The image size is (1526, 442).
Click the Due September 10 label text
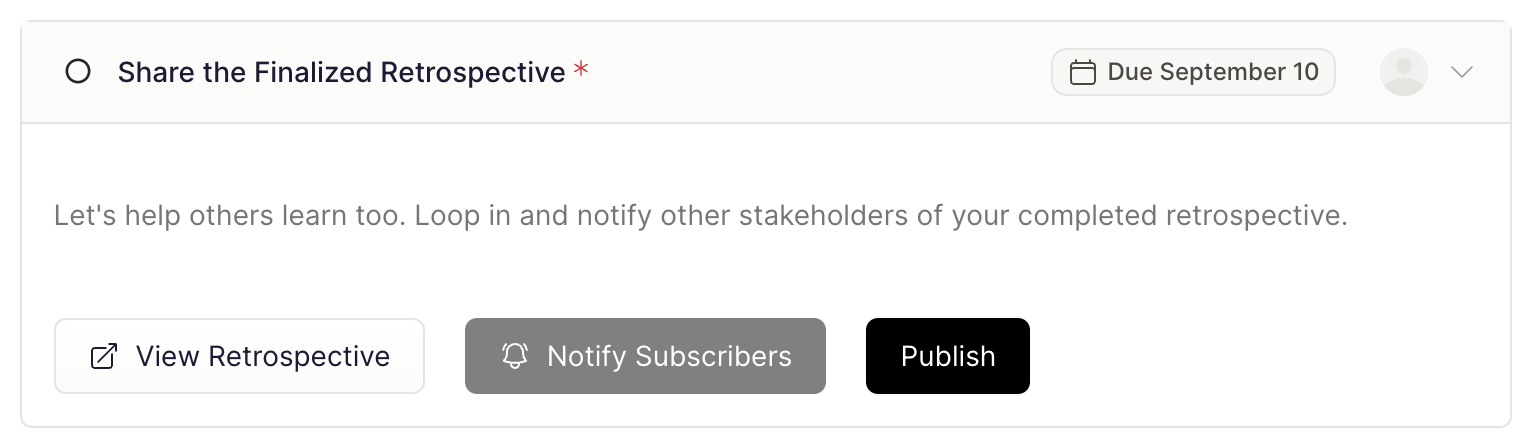1213,72
